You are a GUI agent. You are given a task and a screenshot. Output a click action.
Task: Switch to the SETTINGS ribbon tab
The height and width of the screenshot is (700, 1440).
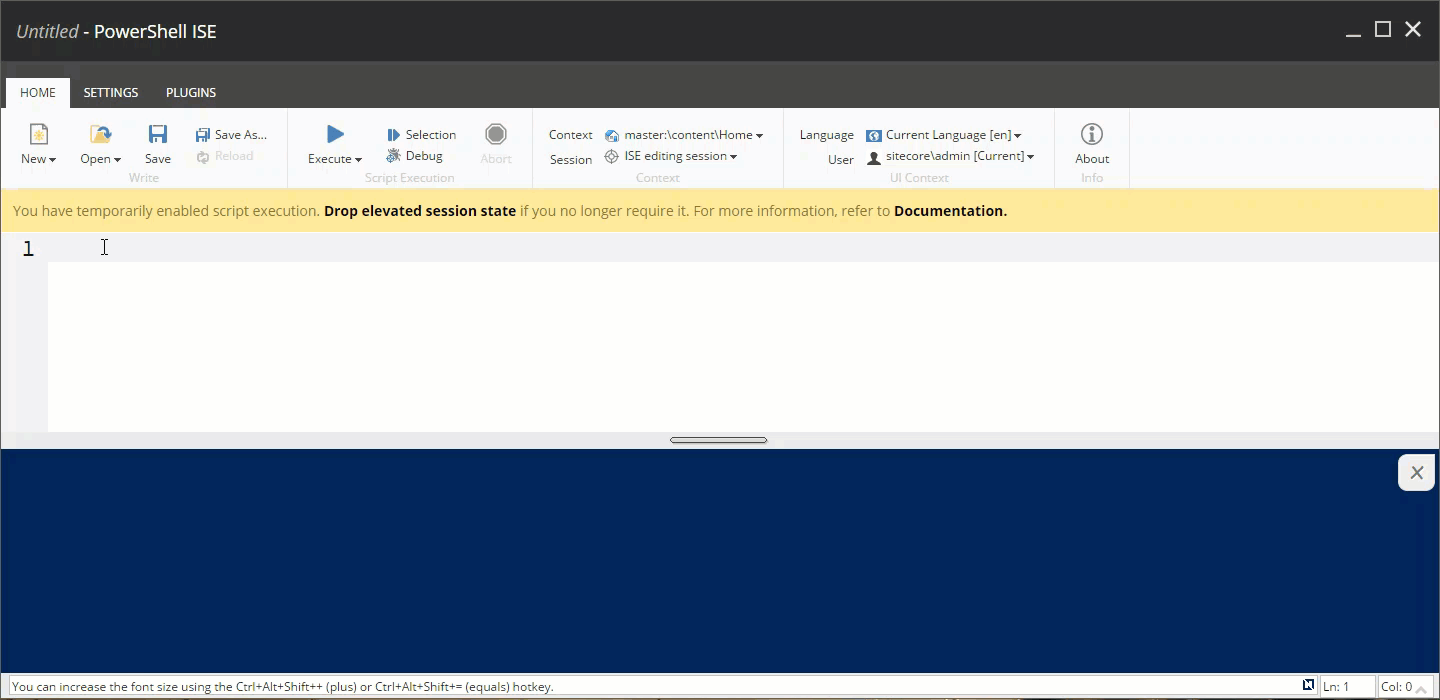[x=111, y=92]
